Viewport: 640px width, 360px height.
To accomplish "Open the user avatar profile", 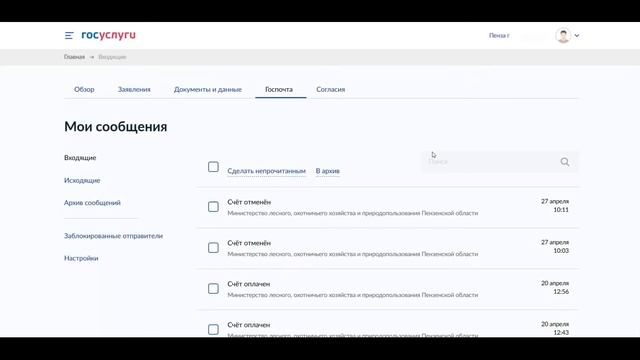I will tap(563, 36).
